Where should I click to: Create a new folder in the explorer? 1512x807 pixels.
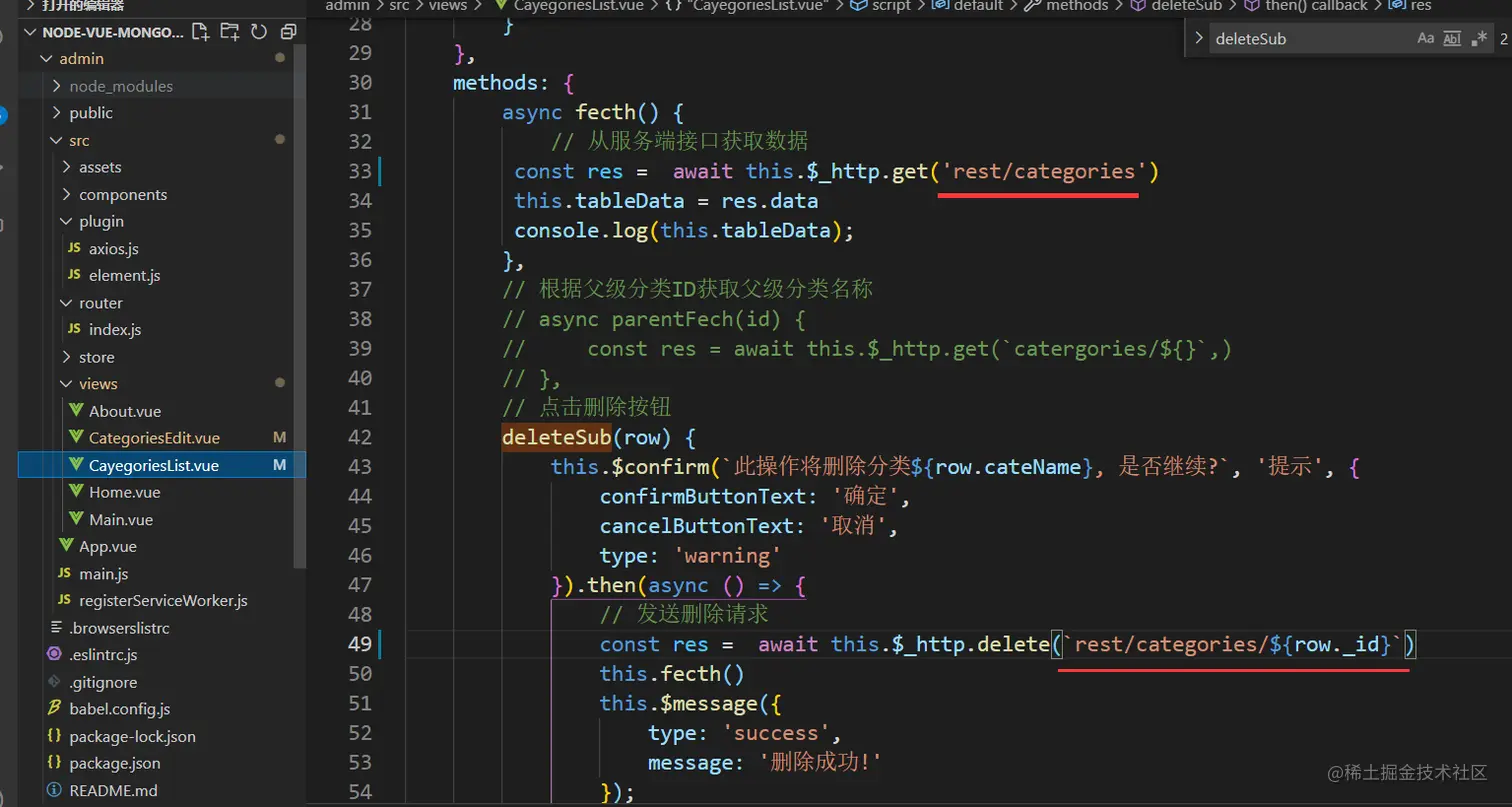[x=230, y=31]
